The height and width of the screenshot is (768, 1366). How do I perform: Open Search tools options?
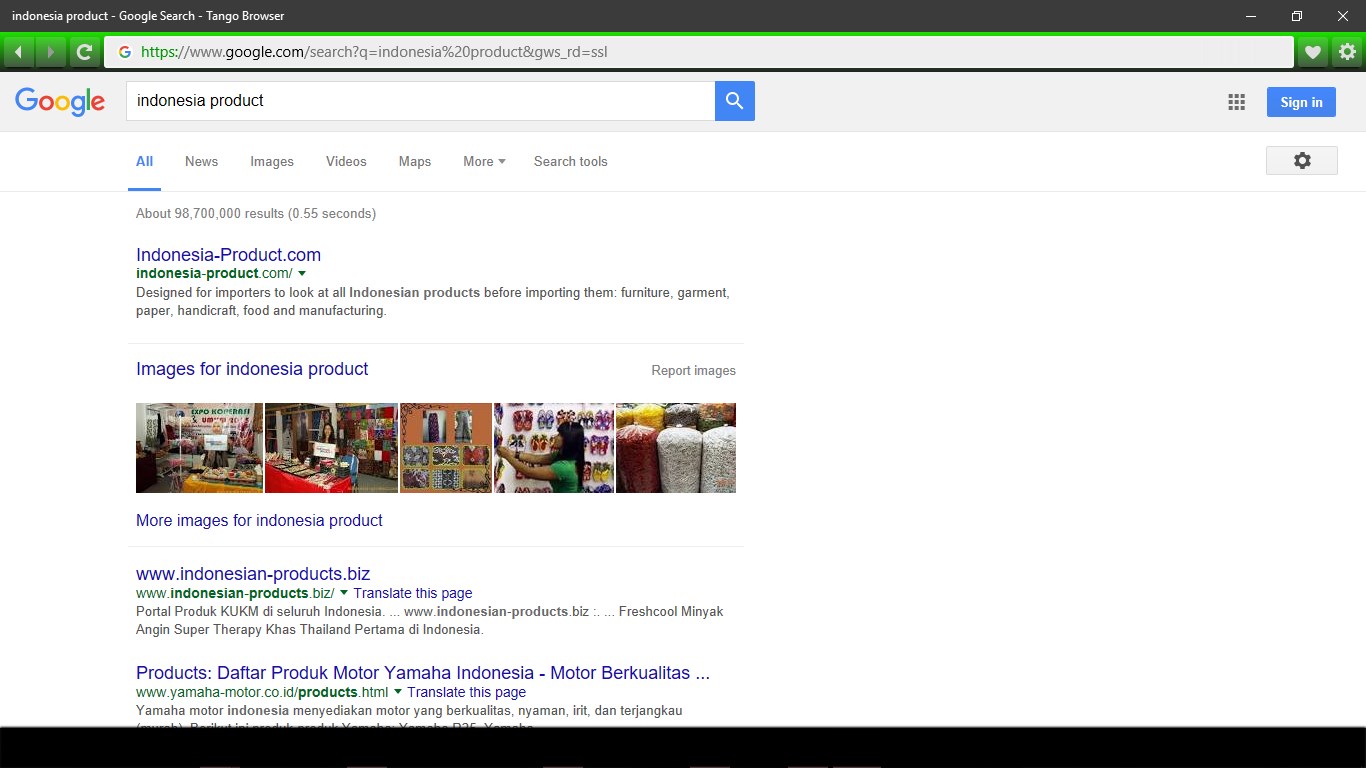(571, 161)
